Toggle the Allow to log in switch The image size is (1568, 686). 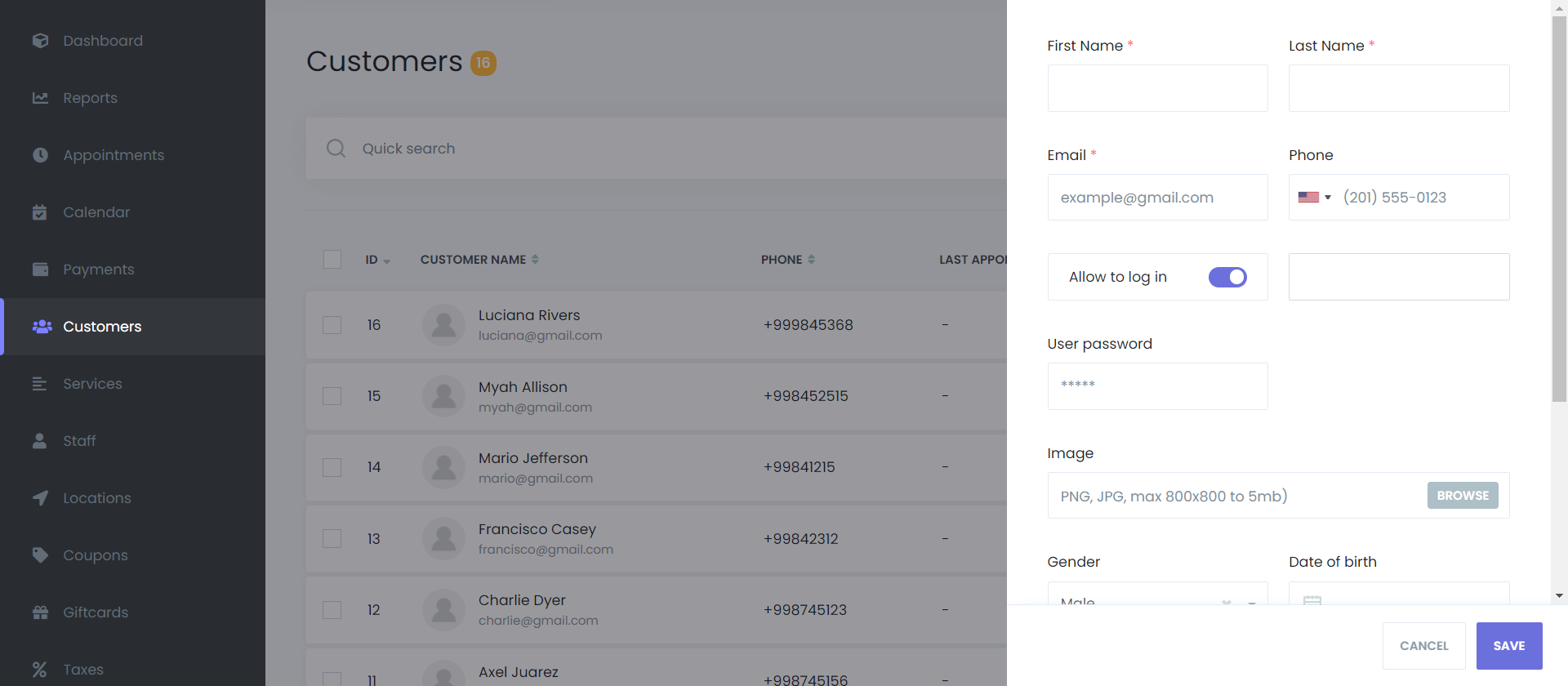pyautogui.click(x=1227, y=277)
